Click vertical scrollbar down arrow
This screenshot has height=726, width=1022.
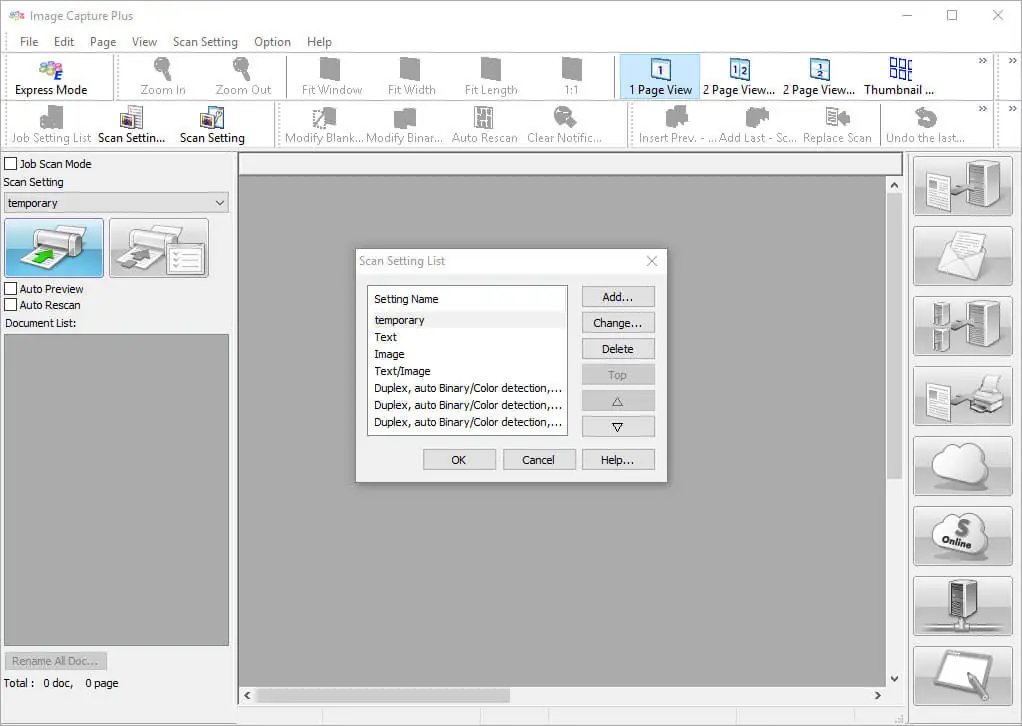pyautogui.click(x=894, y=678)
